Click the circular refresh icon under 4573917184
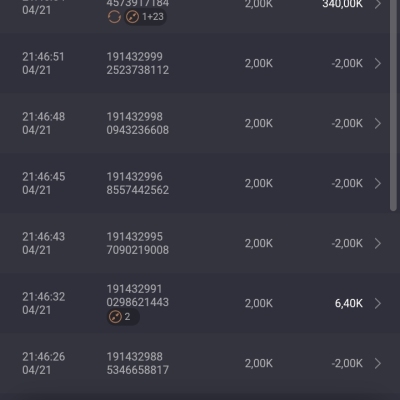This screenshot has width=400, height=400. [114, 17]
